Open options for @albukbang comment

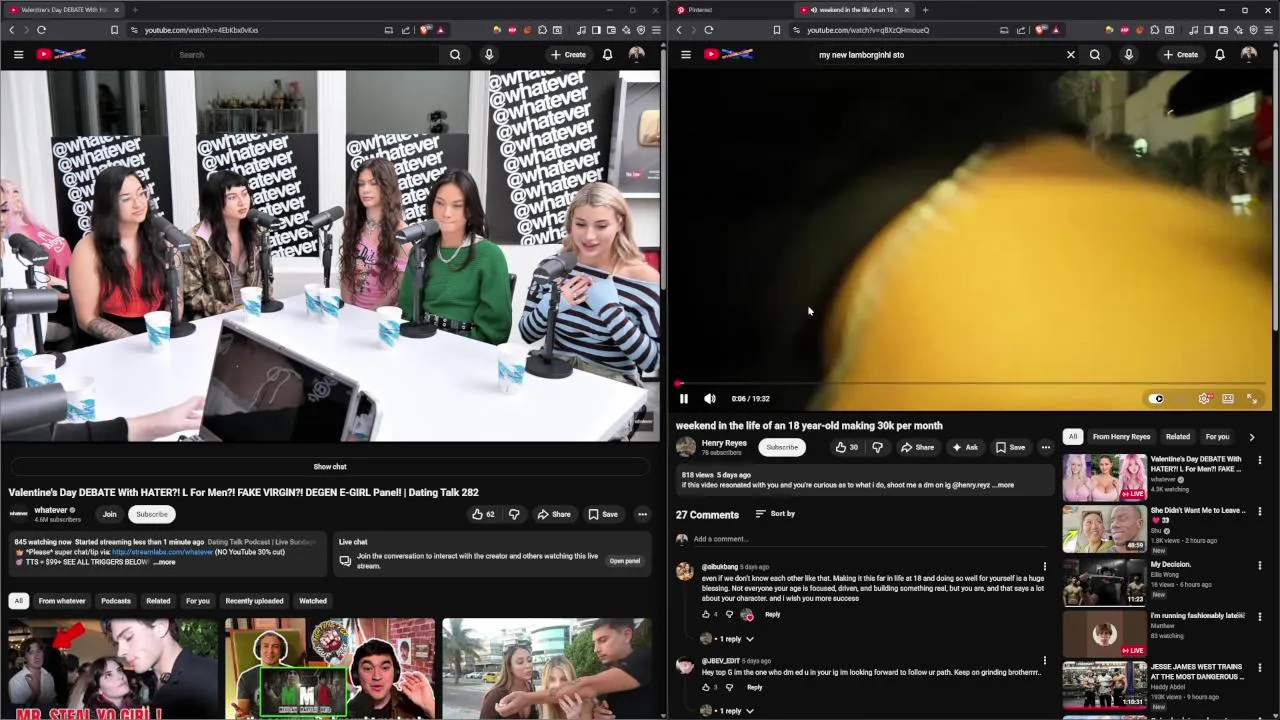[x=1045, y=566]
